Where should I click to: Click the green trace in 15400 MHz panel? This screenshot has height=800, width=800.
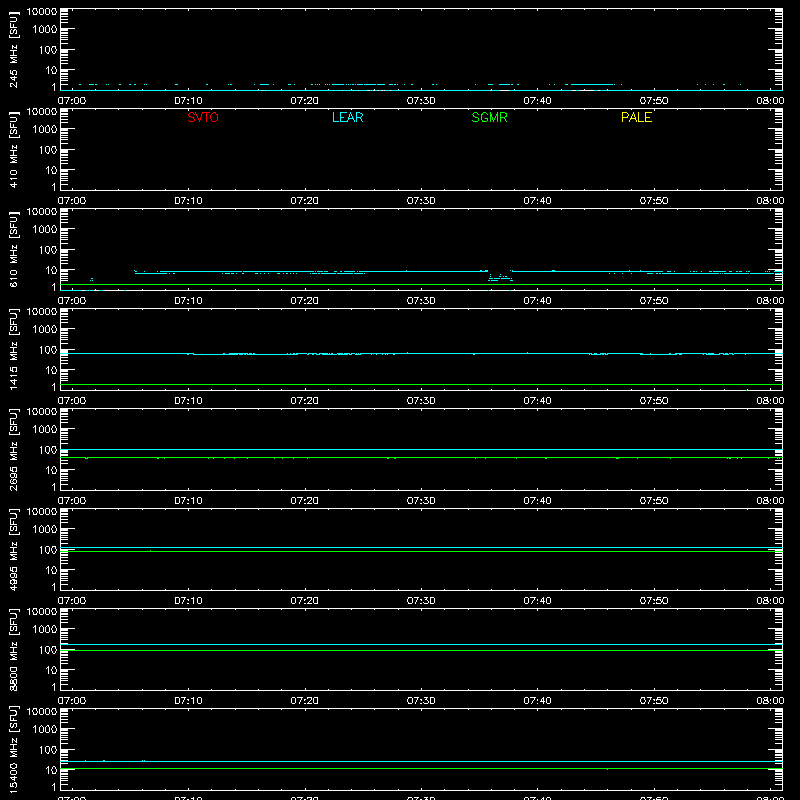(421, 768)
